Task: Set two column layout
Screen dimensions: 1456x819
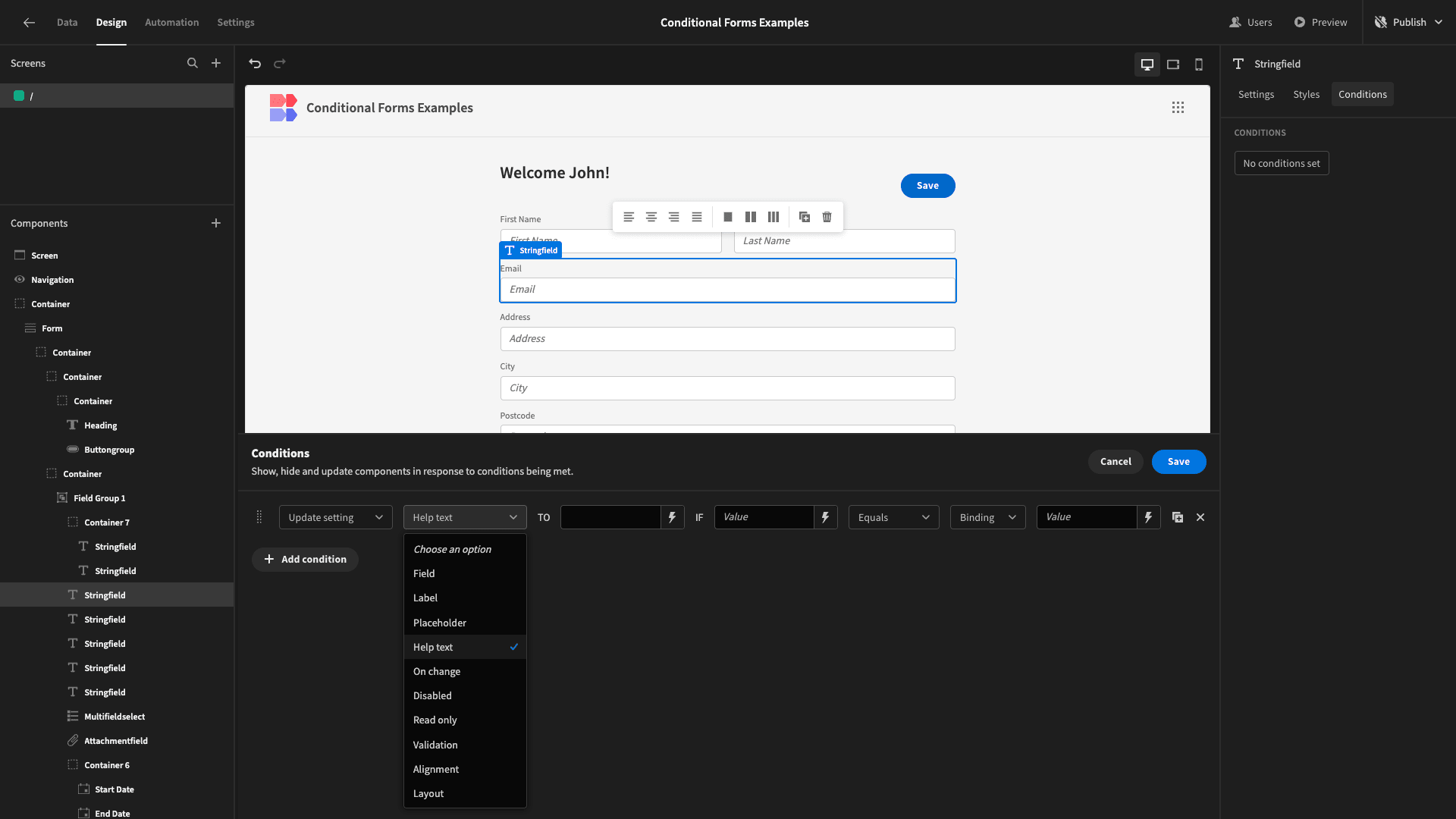Action: pos(751,217)
